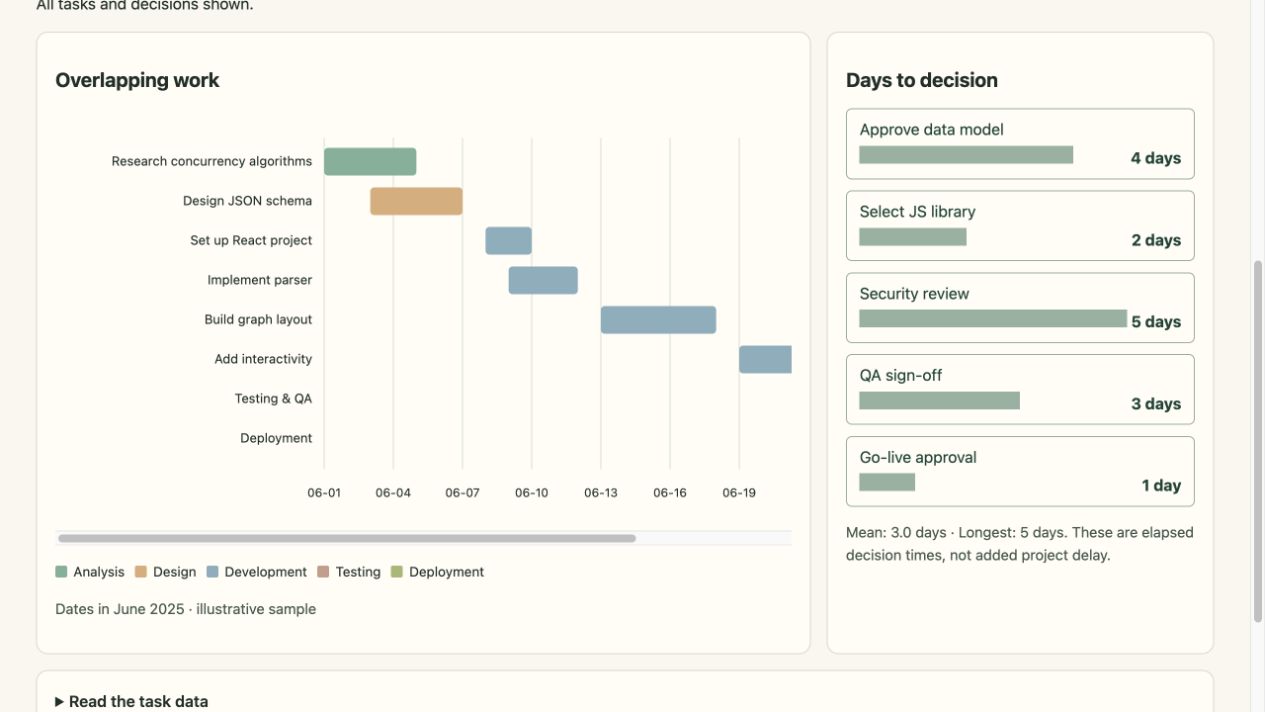Click the Add interactivity label

click(263, 359)
